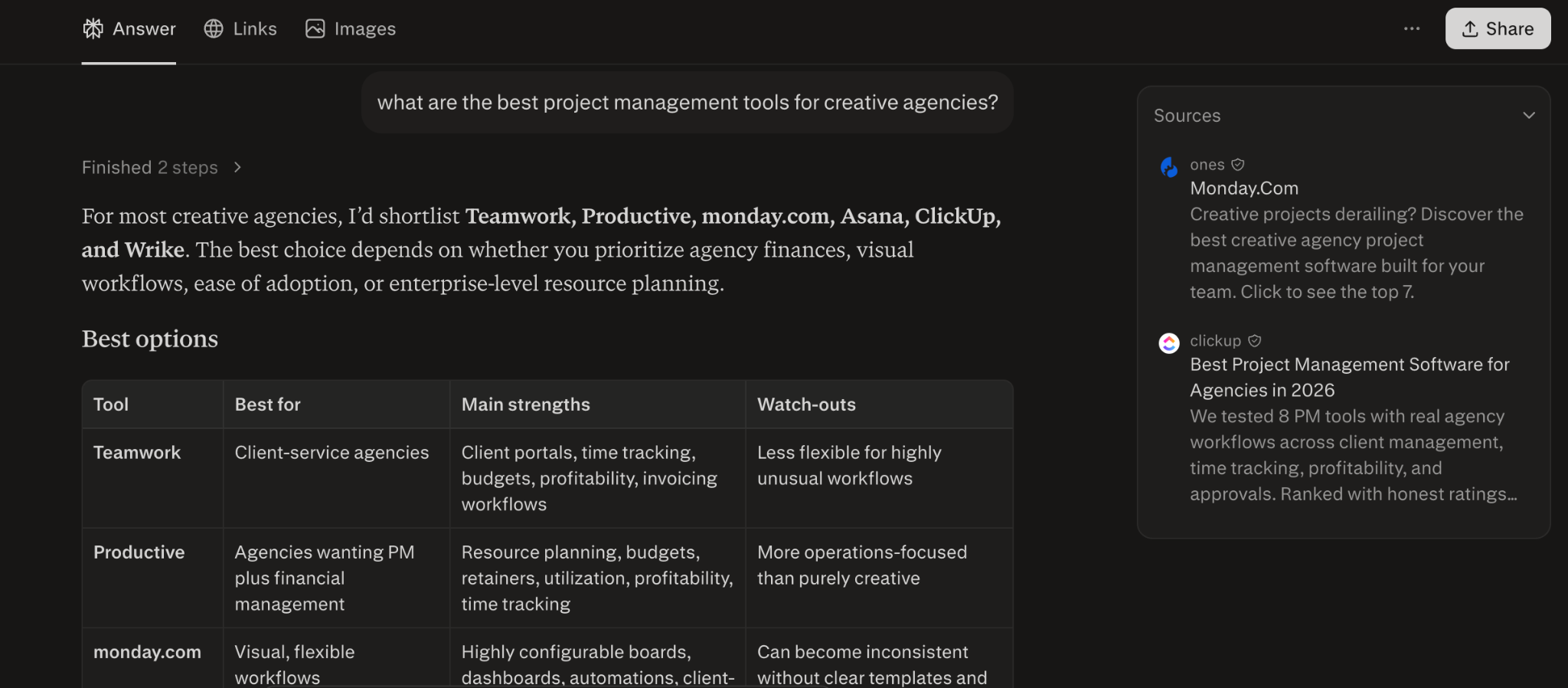Collapse the Sources panel chevron
The width and height of the screenshot is (1568, 688).
[x=1529, y=116]
